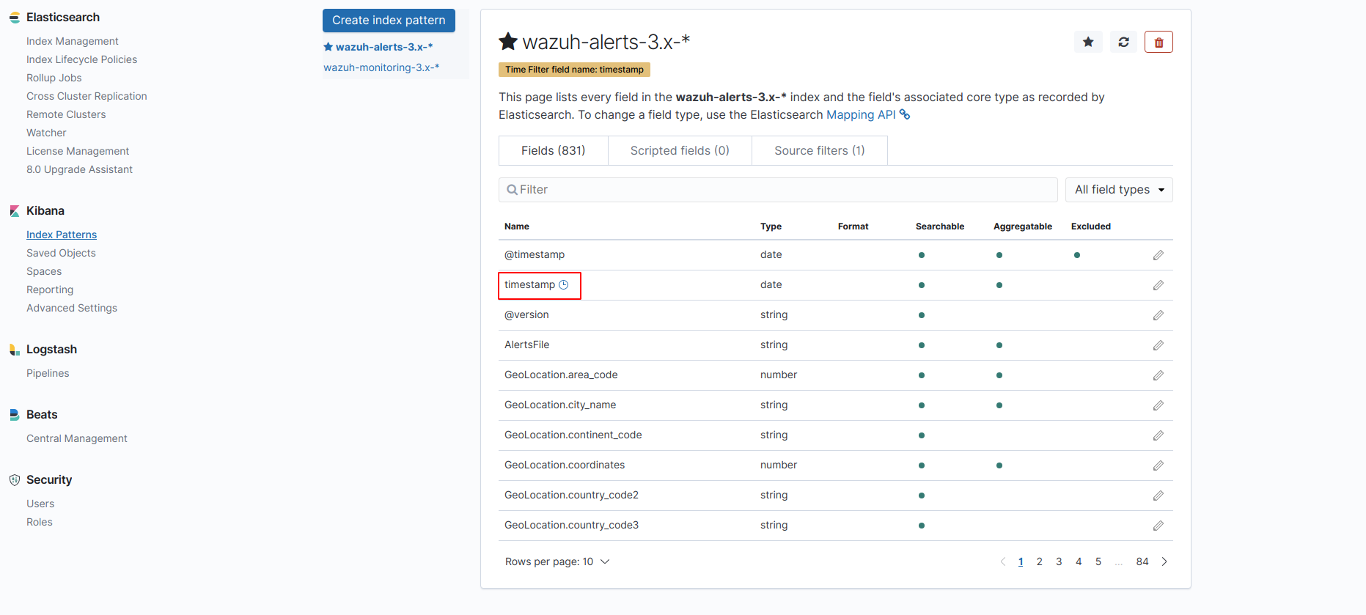Open Logstash Pipelines
The image size is (1366, 615).
[48, 373]
